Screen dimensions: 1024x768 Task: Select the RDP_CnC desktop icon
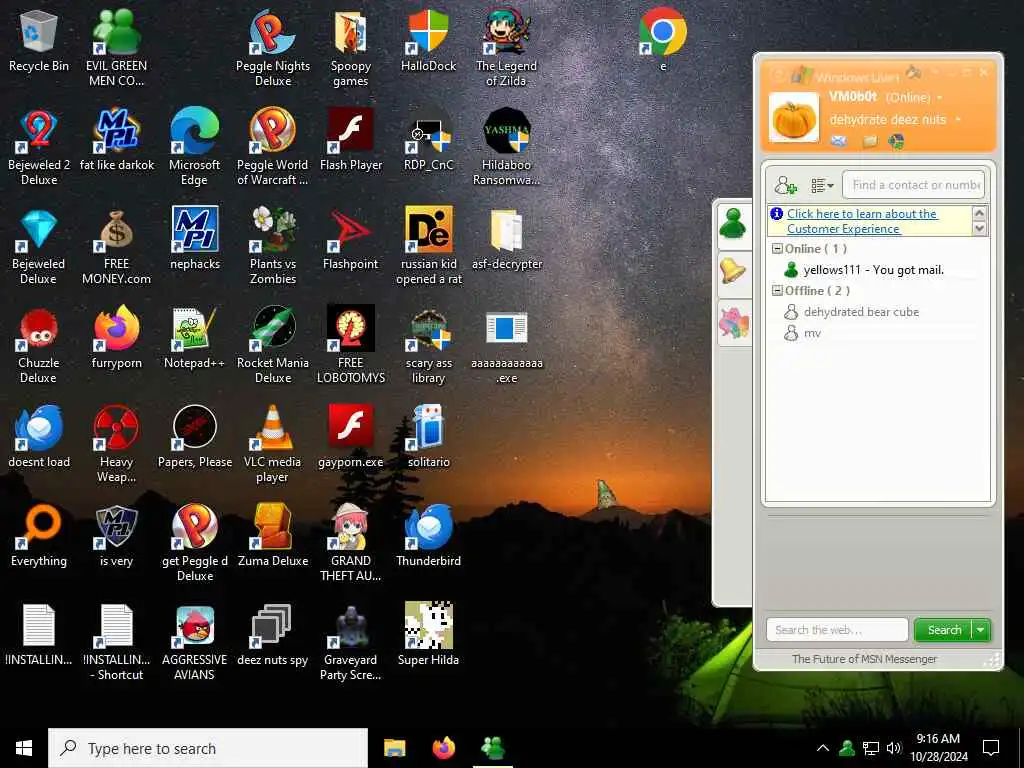428,140
